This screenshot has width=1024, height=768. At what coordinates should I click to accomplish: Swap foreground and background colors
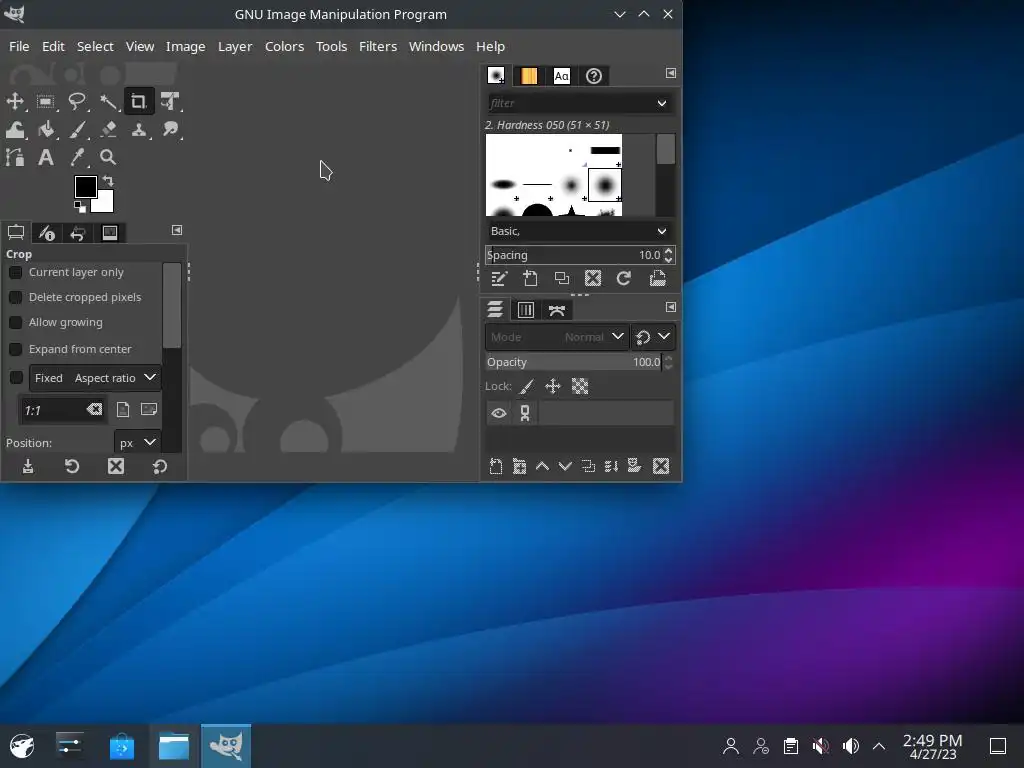point(108,180)
